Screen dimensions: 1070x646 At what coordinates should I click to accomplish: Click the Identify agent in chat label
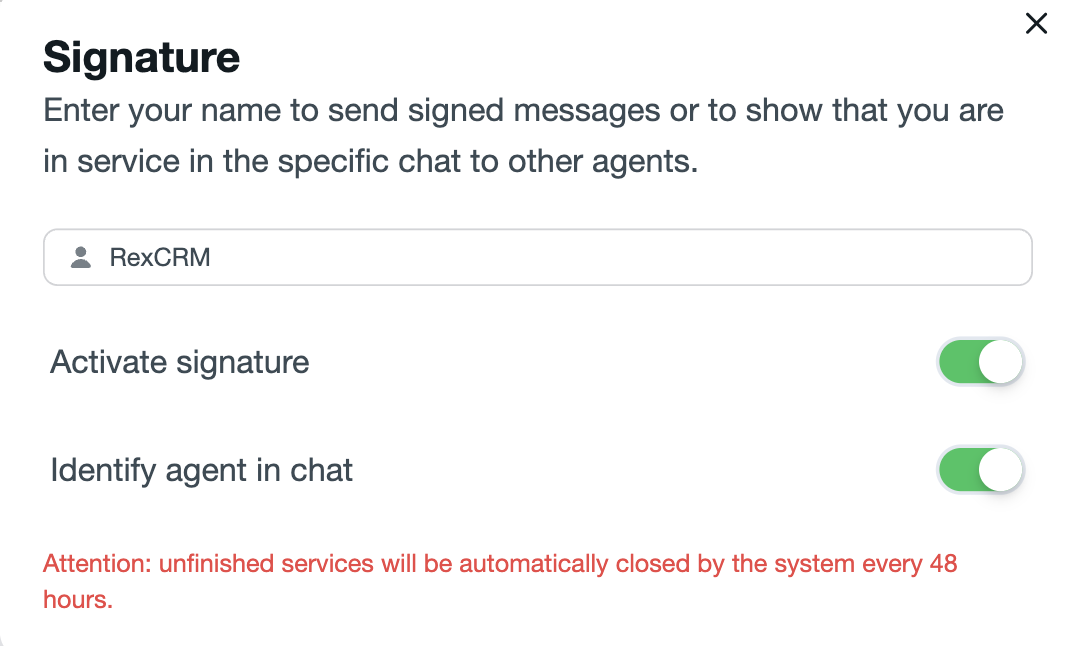(x=201, y=470)
